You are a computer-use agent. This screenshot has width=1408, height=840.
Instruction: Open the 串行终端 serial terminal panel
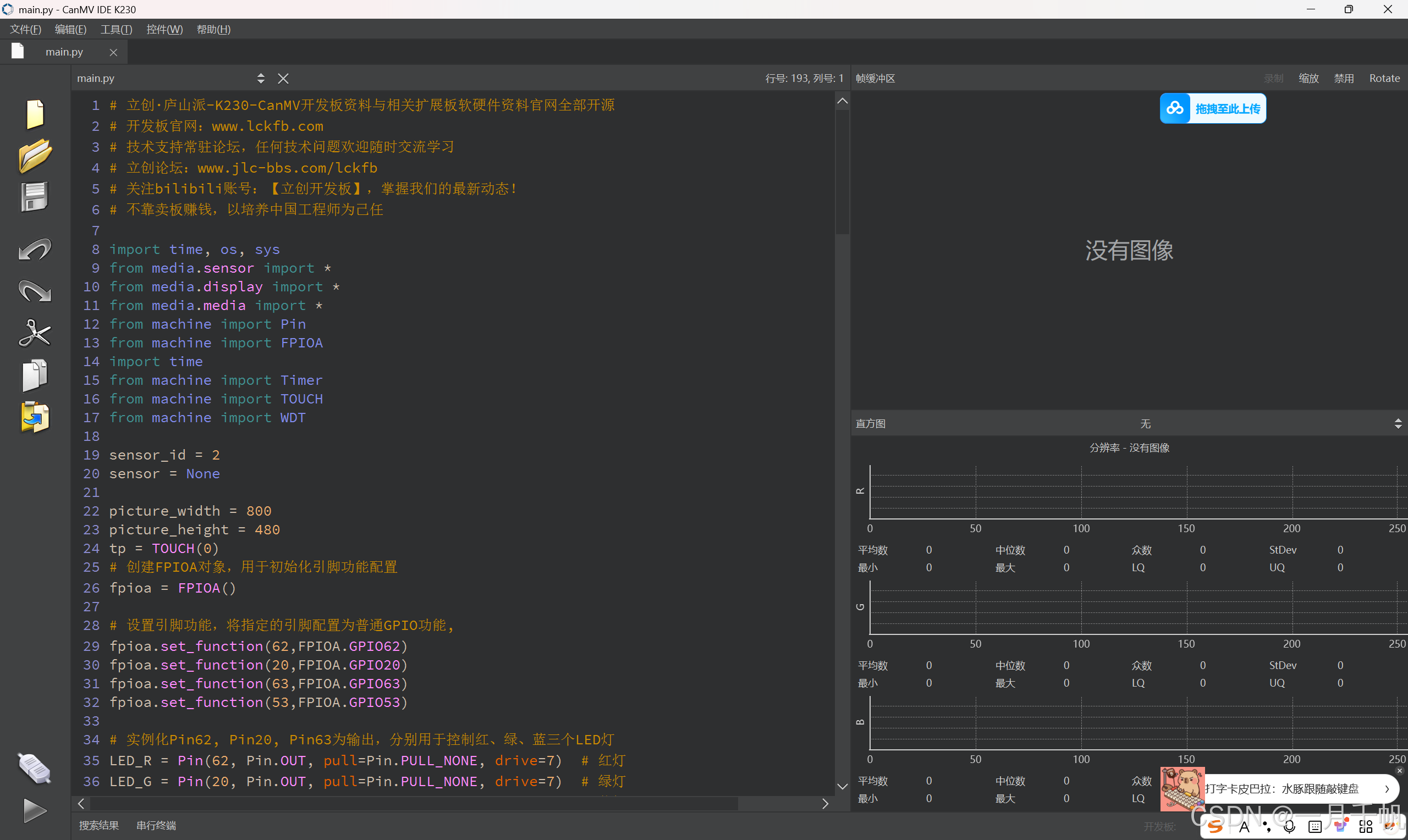coord(156,825)
